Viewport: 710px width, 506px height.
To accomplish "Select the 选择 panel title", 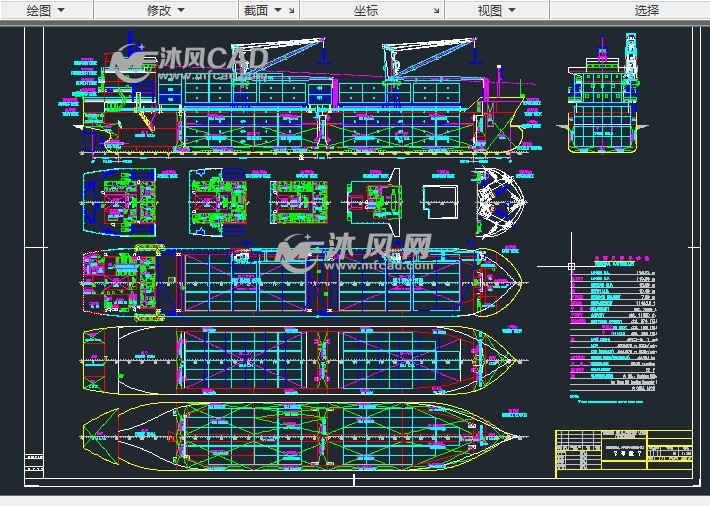I will [647, 11].
